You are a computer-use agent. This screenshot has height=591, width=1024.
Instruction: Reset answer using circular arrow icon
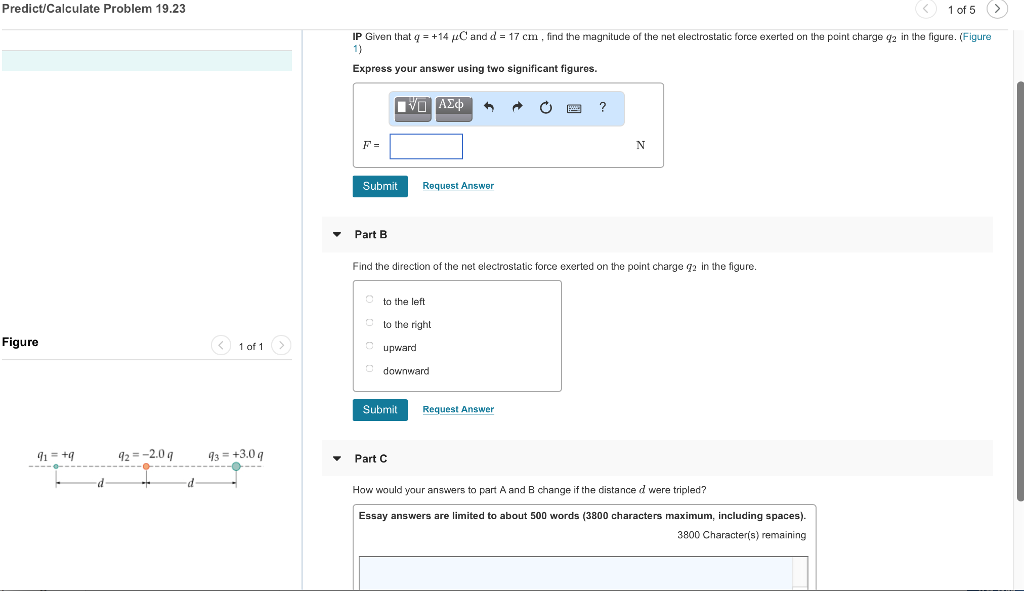tap(545, 108)
